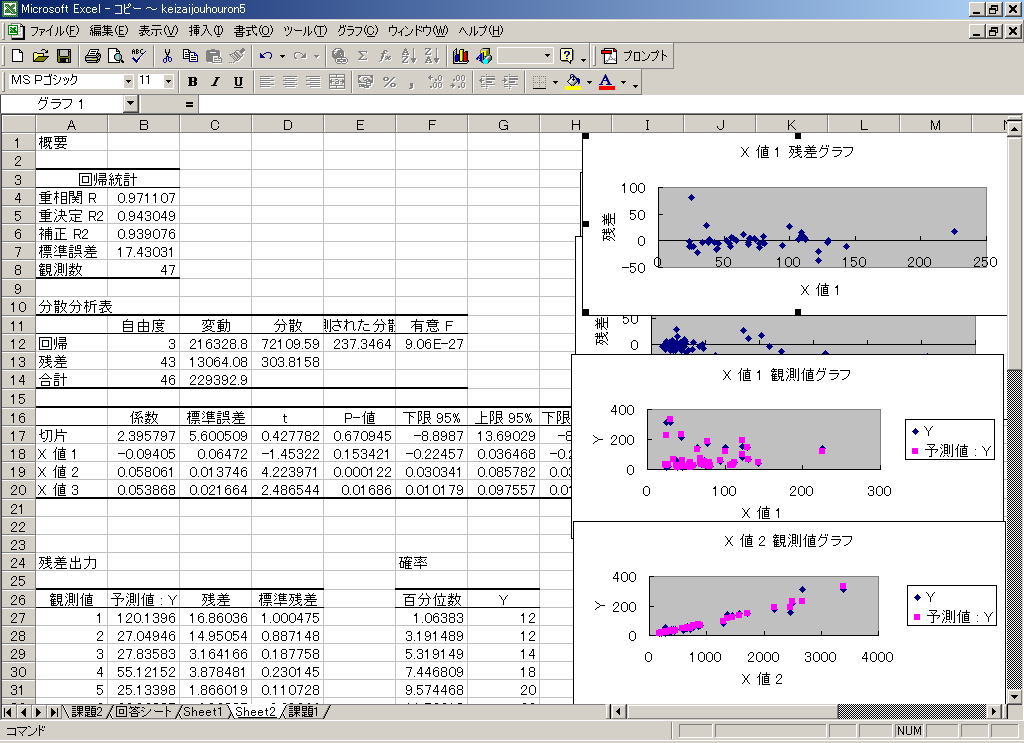Select column A header
The height and width of the screenshot is (743, 1024).
tap(71, 125)
